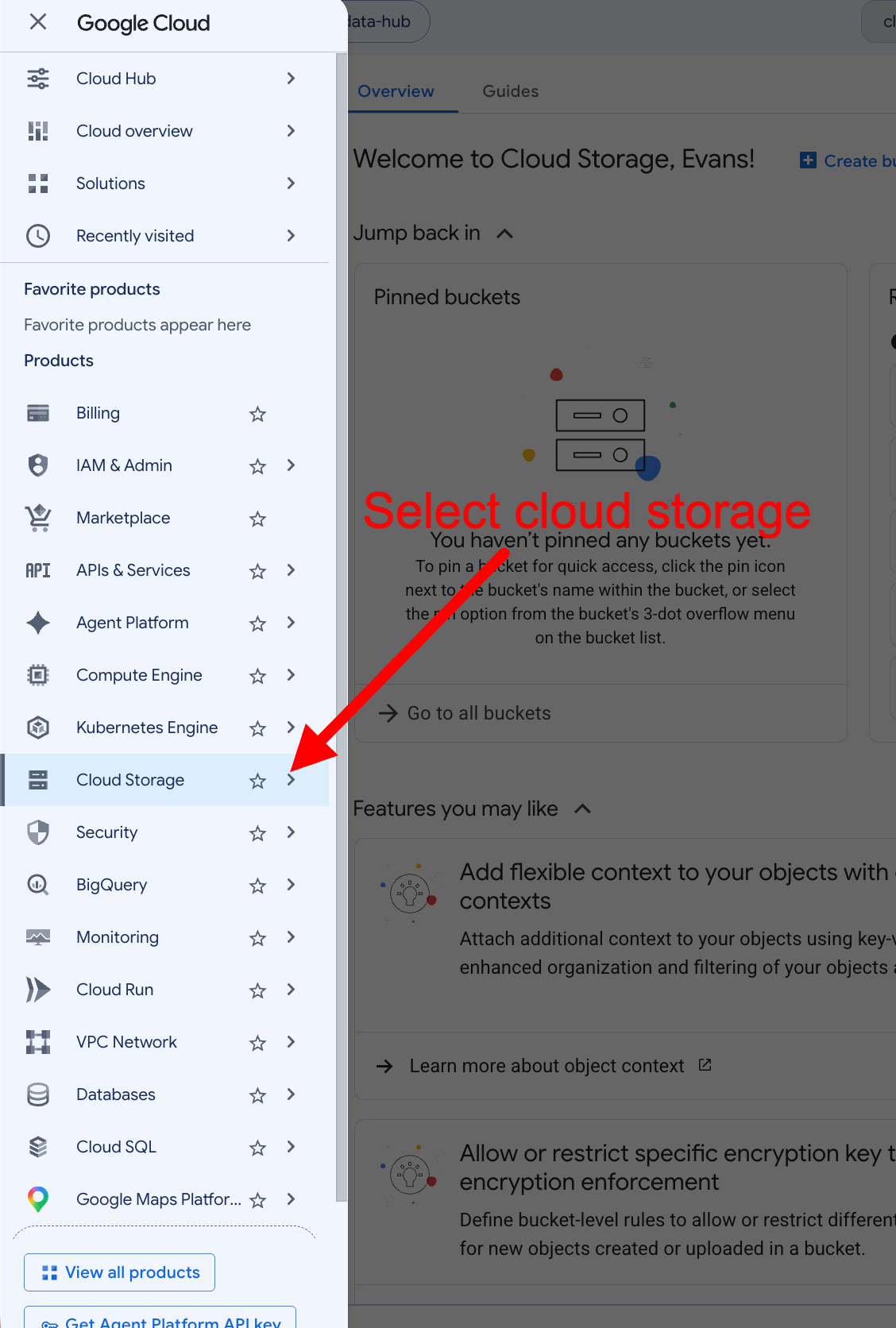Click the Create bucket button
The width and height of the screenshot is (896, 1328).
[x=848, y=161]
